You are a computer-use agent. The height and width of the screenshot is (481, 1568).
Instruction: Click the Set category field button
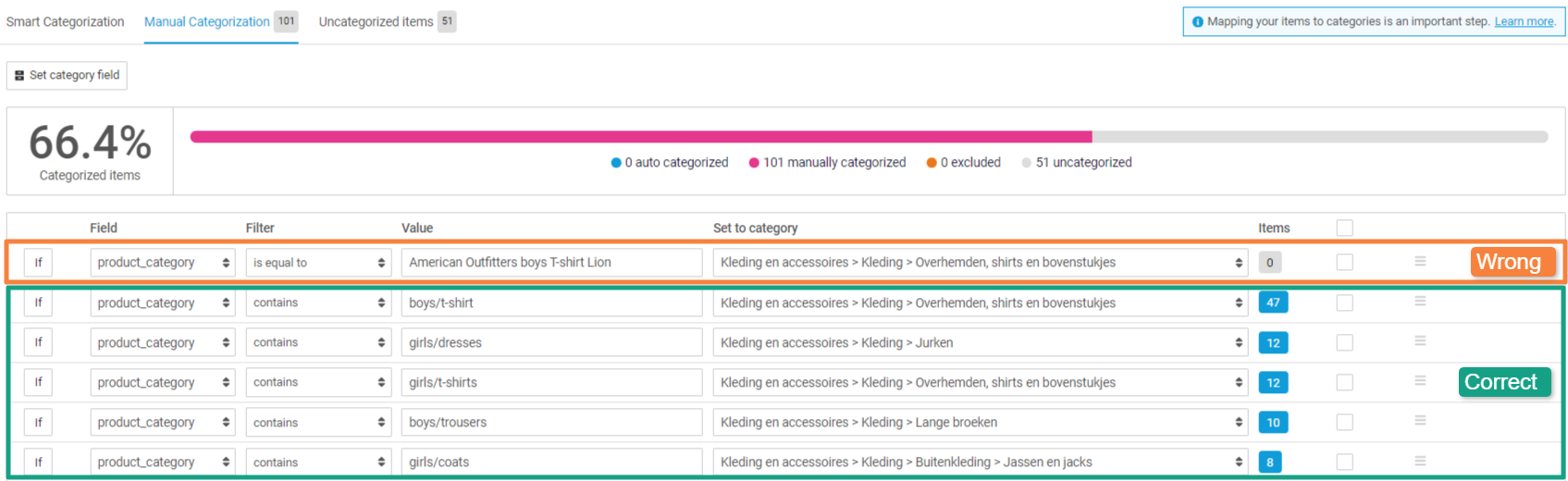click(67, 75)
